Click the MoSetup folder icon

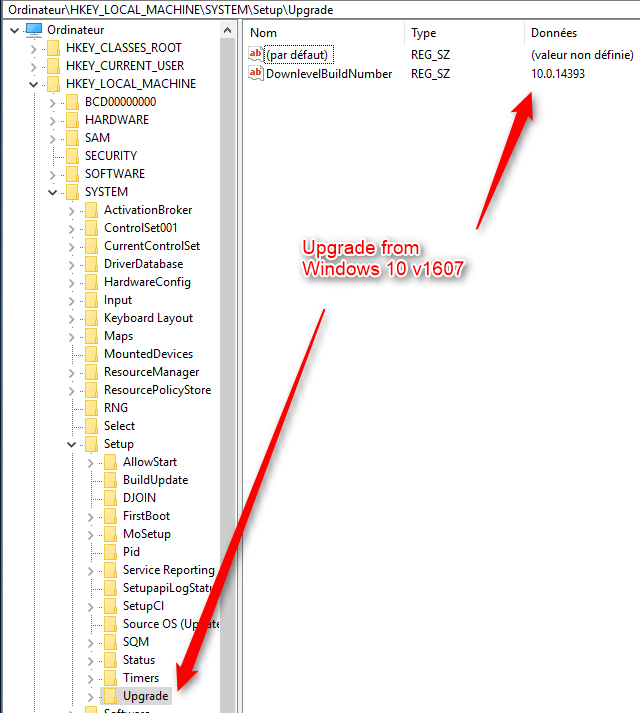point(111,534)
